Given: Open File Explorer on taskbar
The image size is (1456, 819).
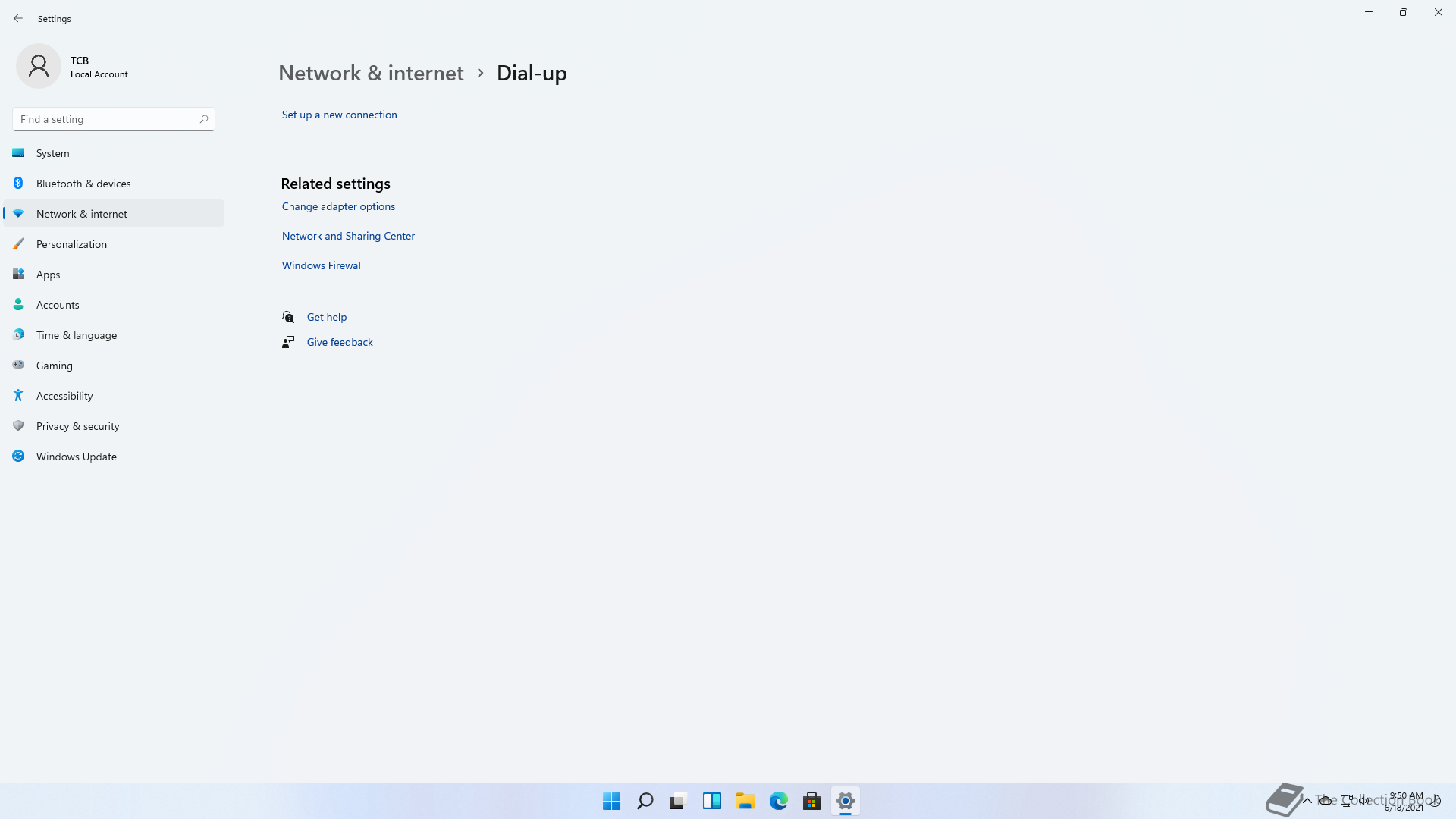Looking at the screenshot, I should 745,801.
